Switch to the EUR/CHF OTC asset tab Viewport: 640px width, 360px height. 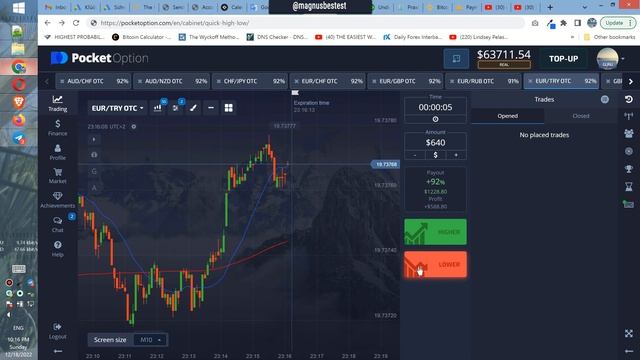click(x=327, y=81)
